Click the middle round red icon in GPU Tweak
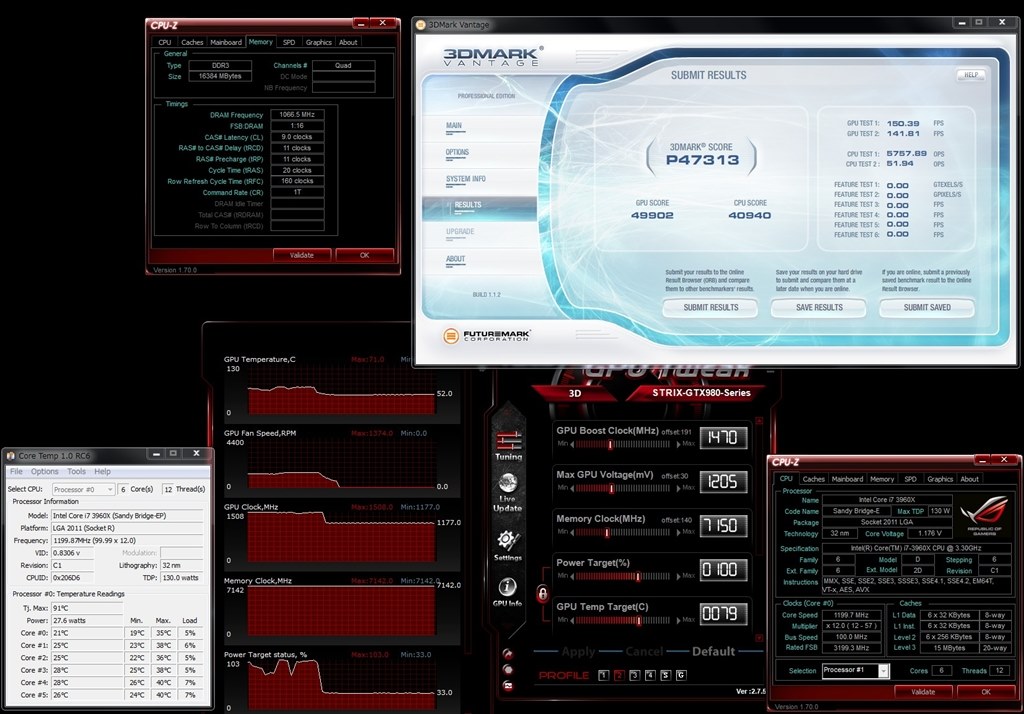Screen dimensions: 1024x714 tap(507, 670)
